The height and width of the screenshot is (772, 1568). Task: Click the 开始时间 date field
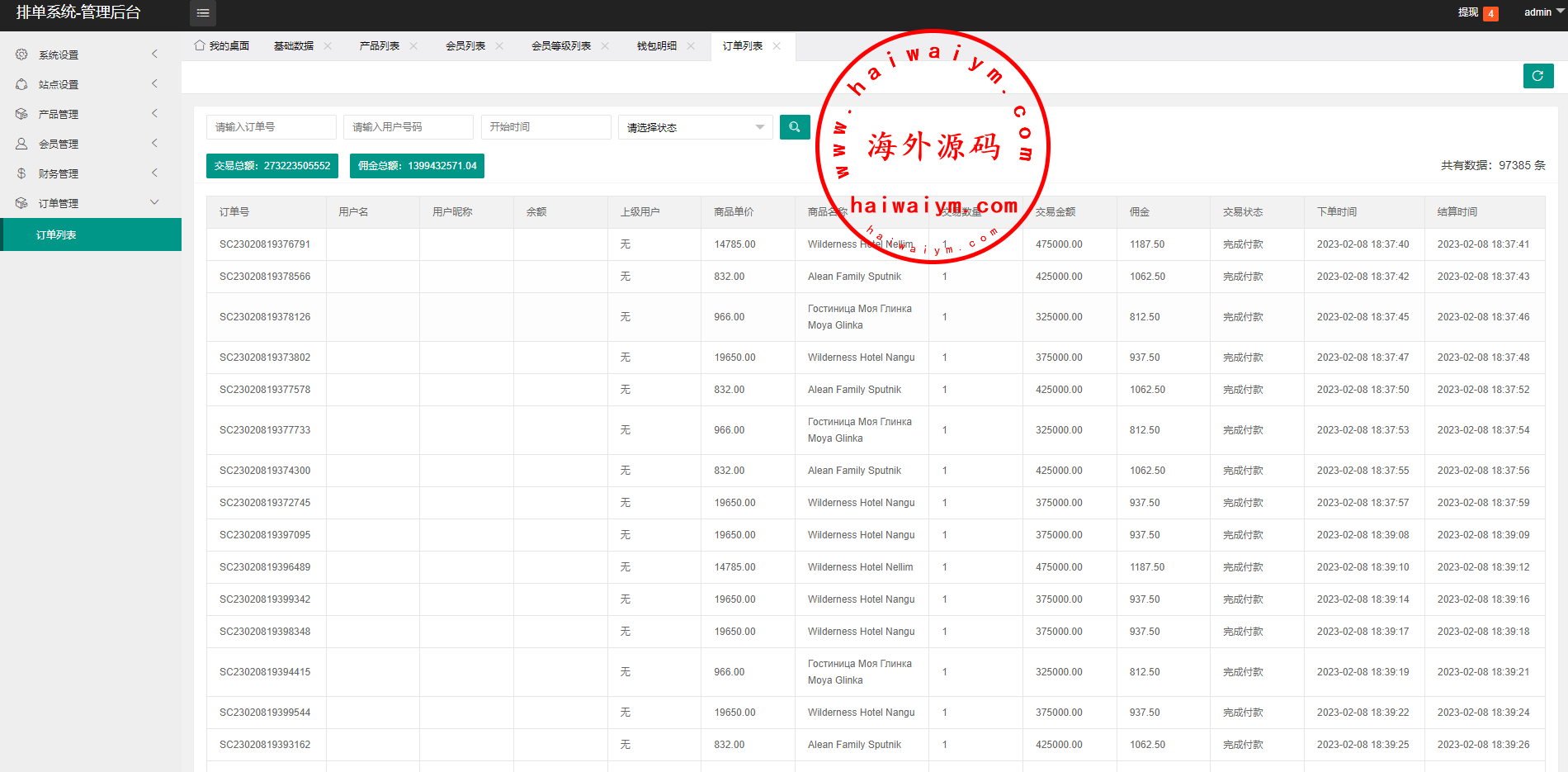click(x=545, y=127)
